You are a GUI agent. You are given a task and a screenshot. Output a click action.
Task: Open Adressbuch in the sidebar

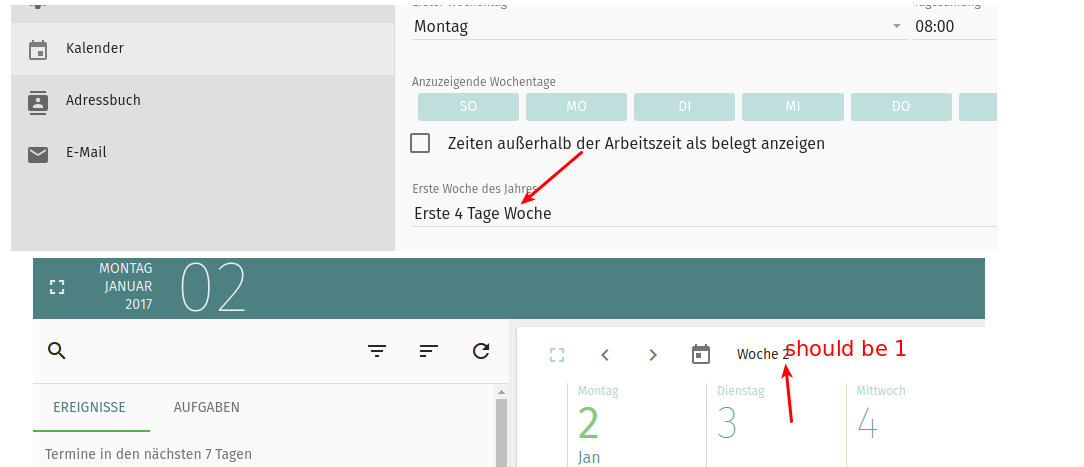[x=102, y=101]
